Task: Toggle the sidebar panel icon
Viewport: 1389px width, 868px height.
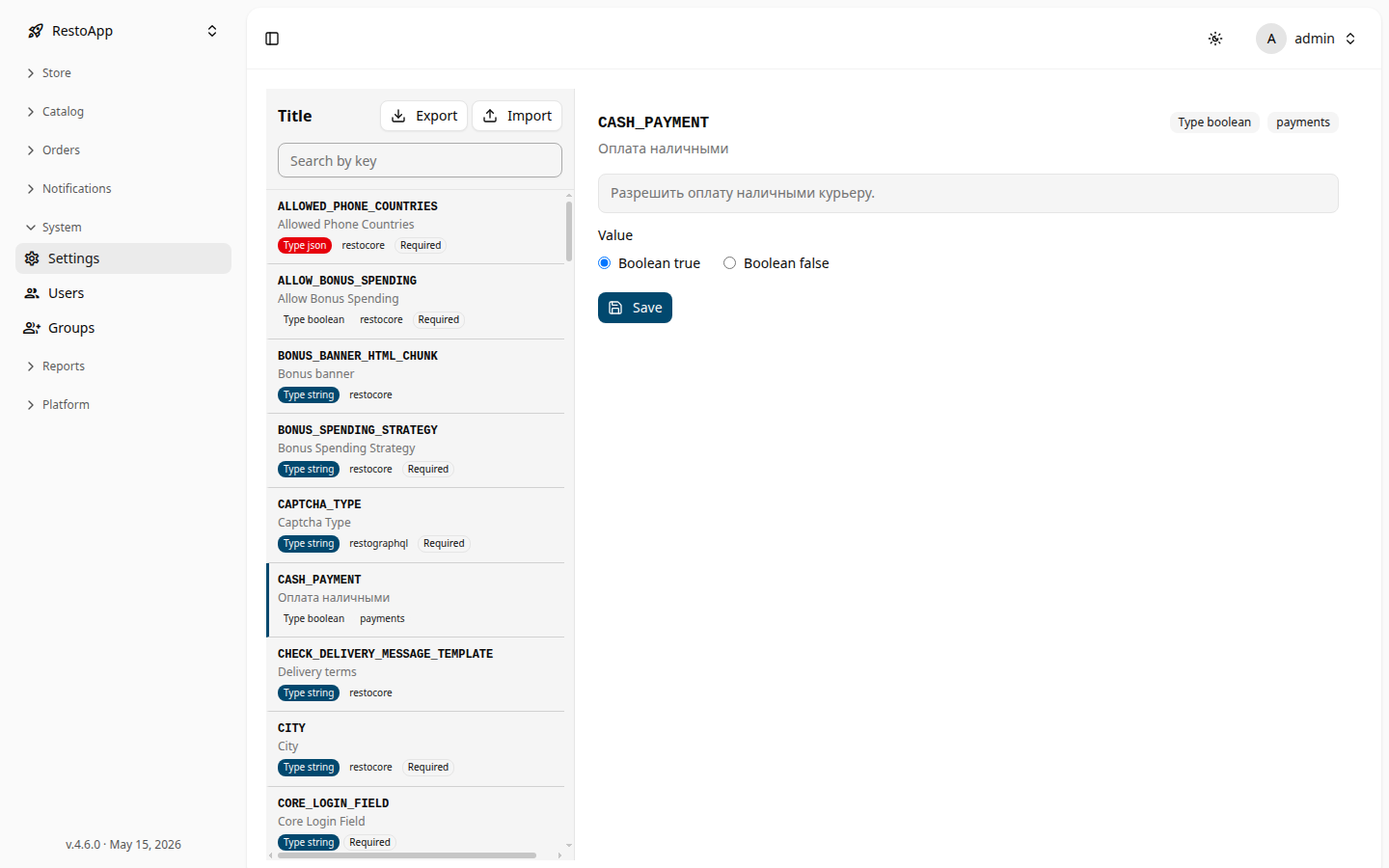Action: point(272,39)
